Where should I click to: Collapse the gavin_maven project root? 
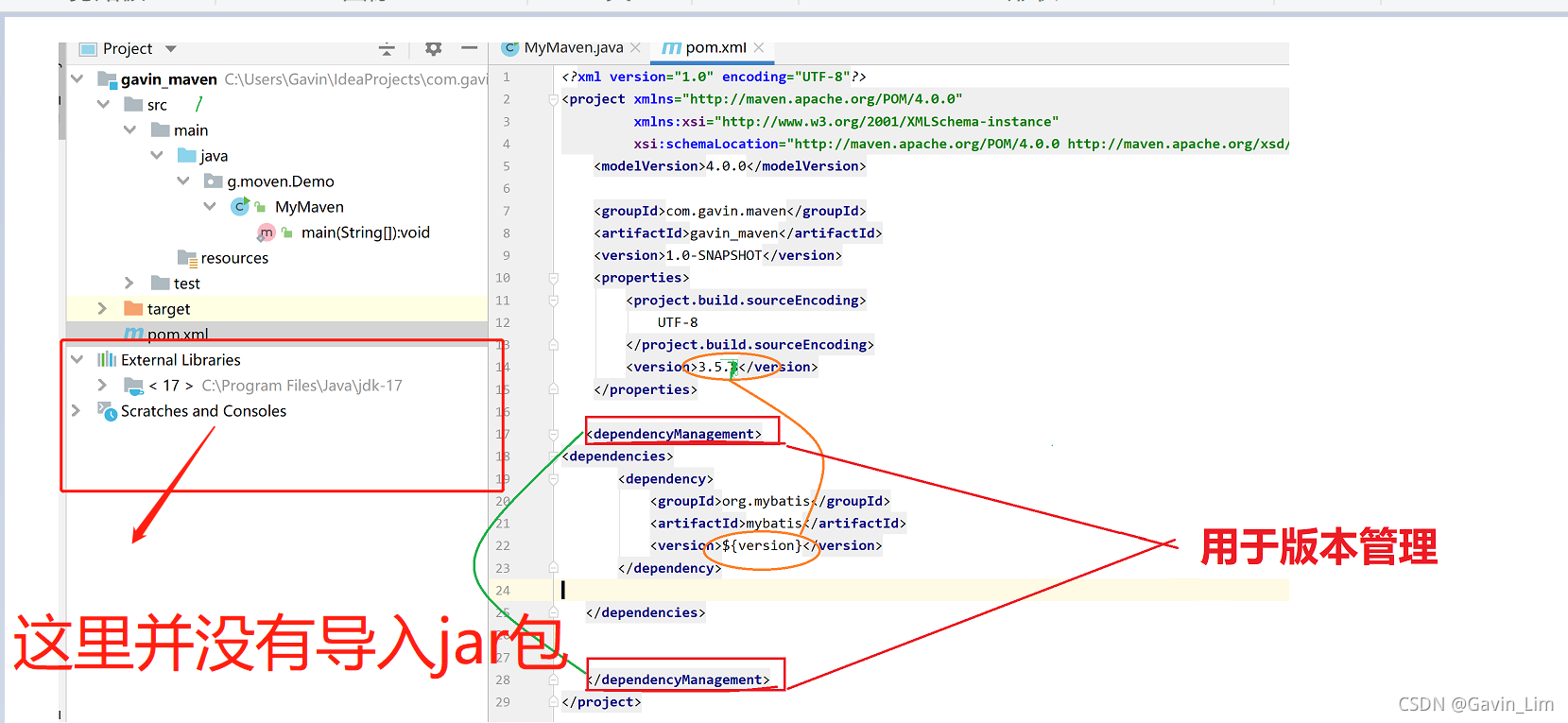pos(77,78)
